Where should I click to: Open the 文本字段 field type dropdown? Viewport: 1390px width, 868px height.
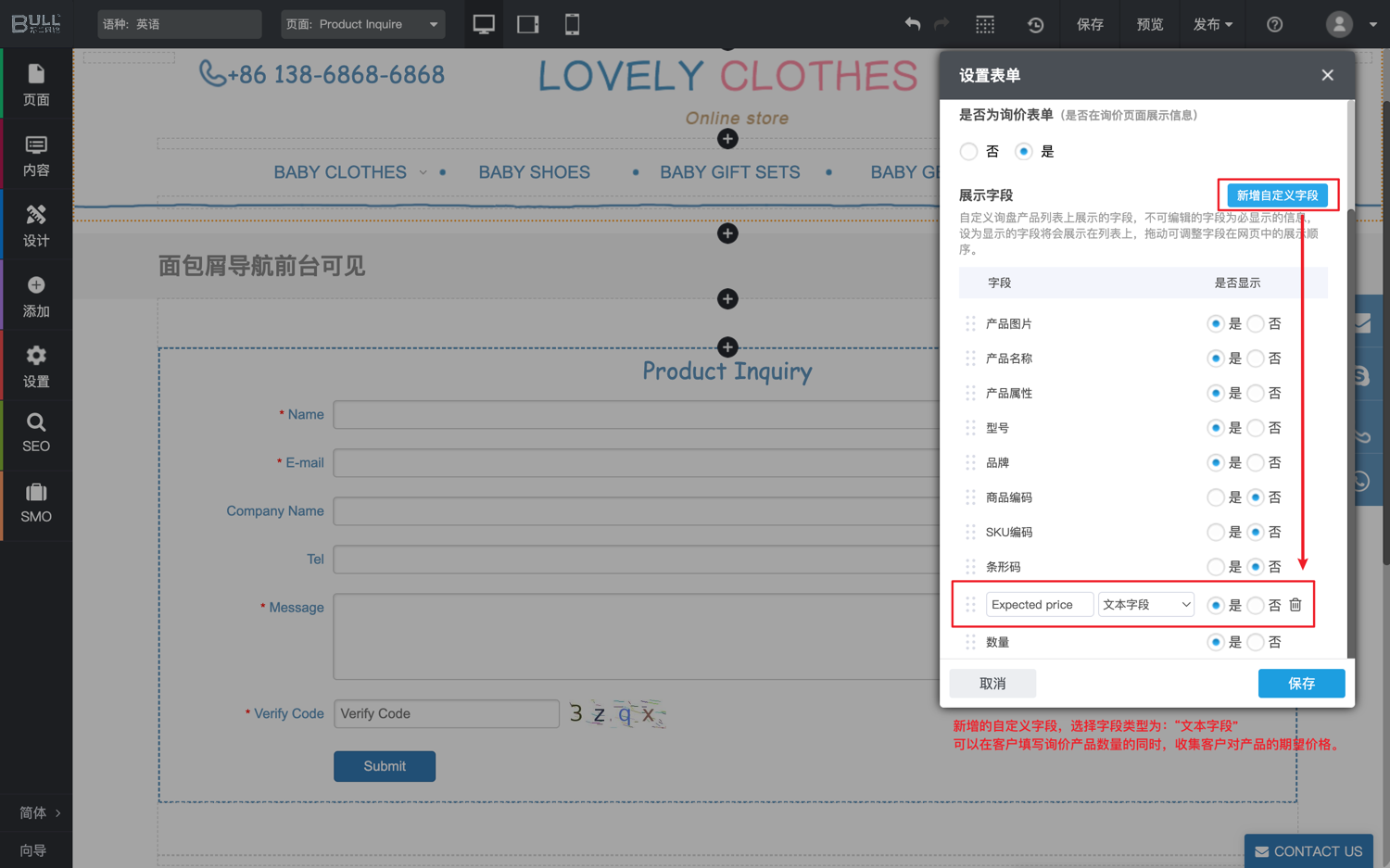pyautogui.click(x=1145, y=605)
